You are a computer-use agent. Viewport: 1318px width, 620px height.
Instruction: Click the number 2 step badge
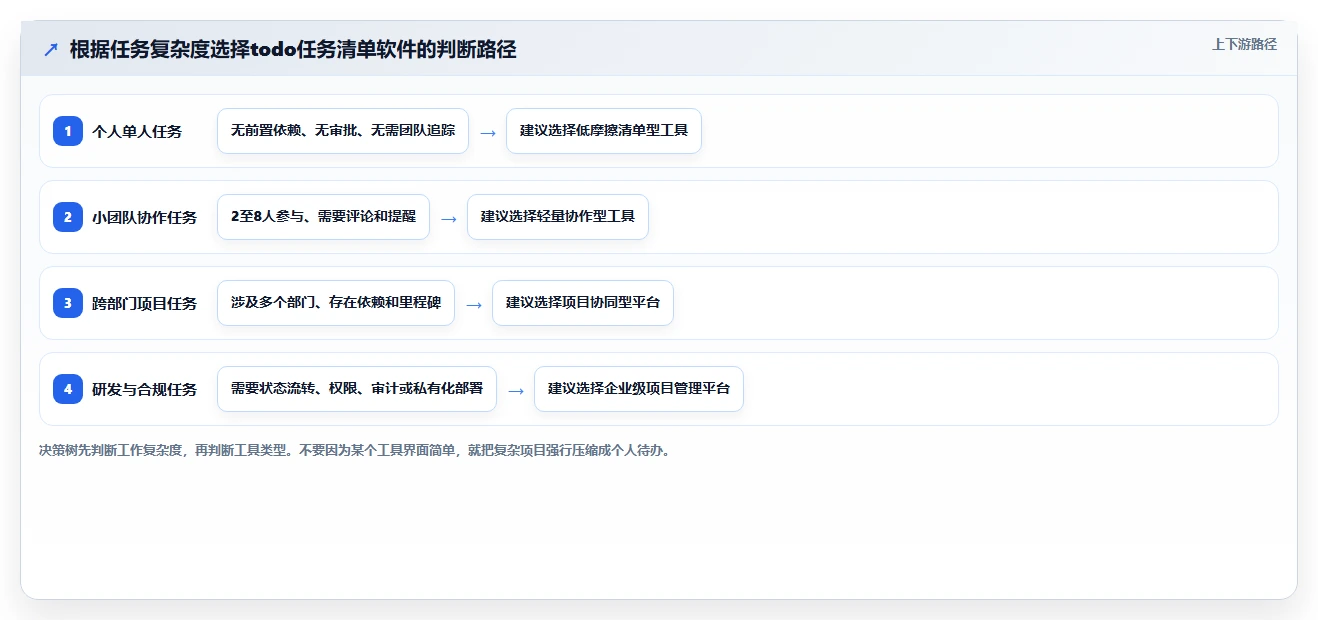tap(68, 217)
